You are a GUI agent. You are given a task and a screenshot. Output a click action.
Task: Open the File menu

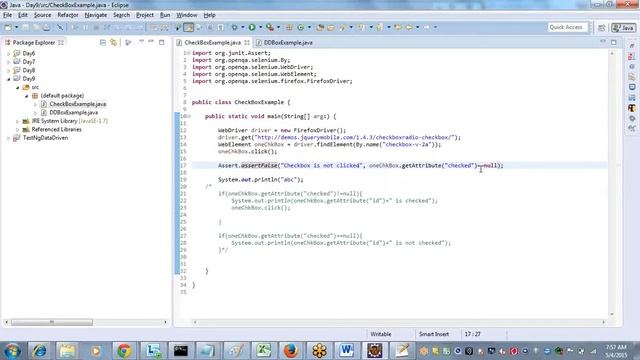point(7,15)
